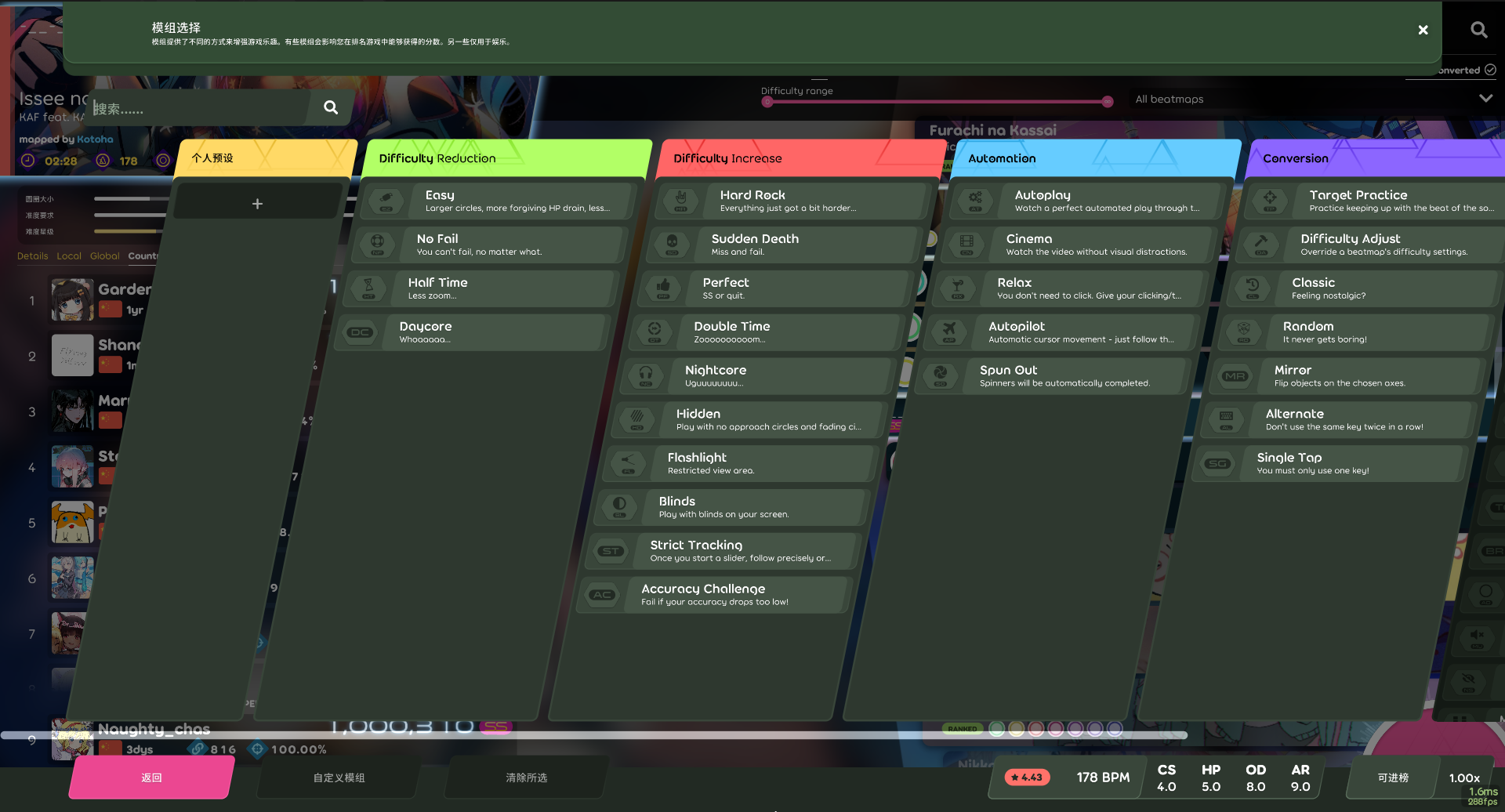Click the 可进榜 ranked status label
Viewport: 1505px width, 812px height.
point(1393,778)
